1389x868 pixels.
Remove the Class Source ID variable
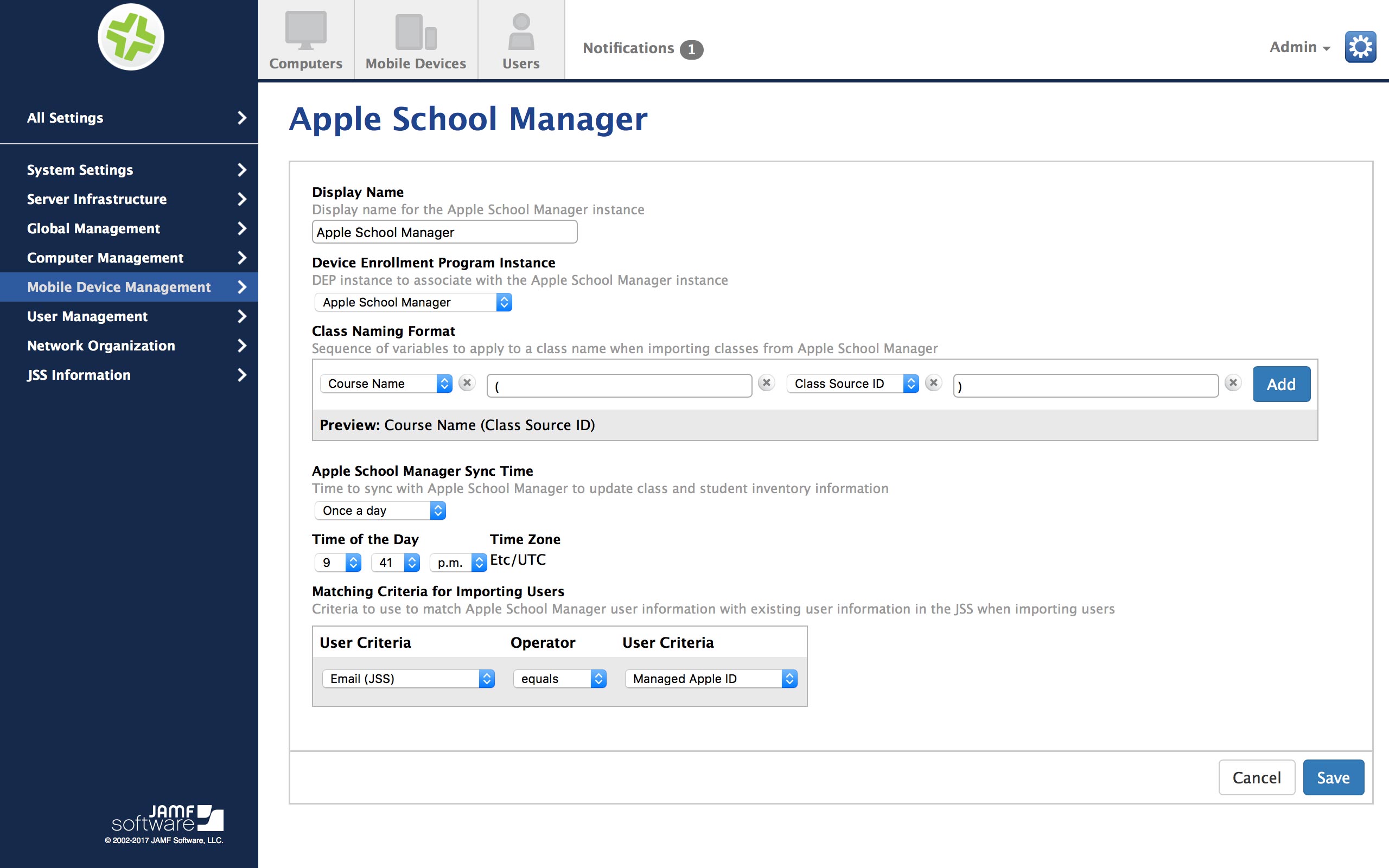pos(933,382)
